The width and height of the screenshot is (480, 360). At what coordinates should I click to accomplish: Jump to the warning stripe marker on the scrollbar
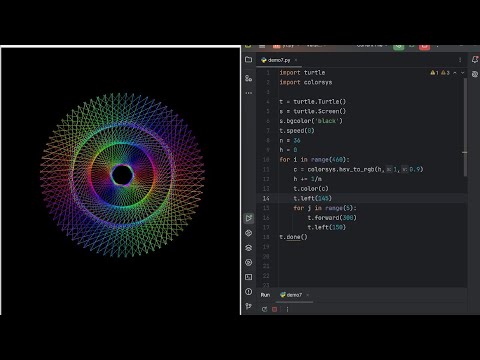coord(465,153)
